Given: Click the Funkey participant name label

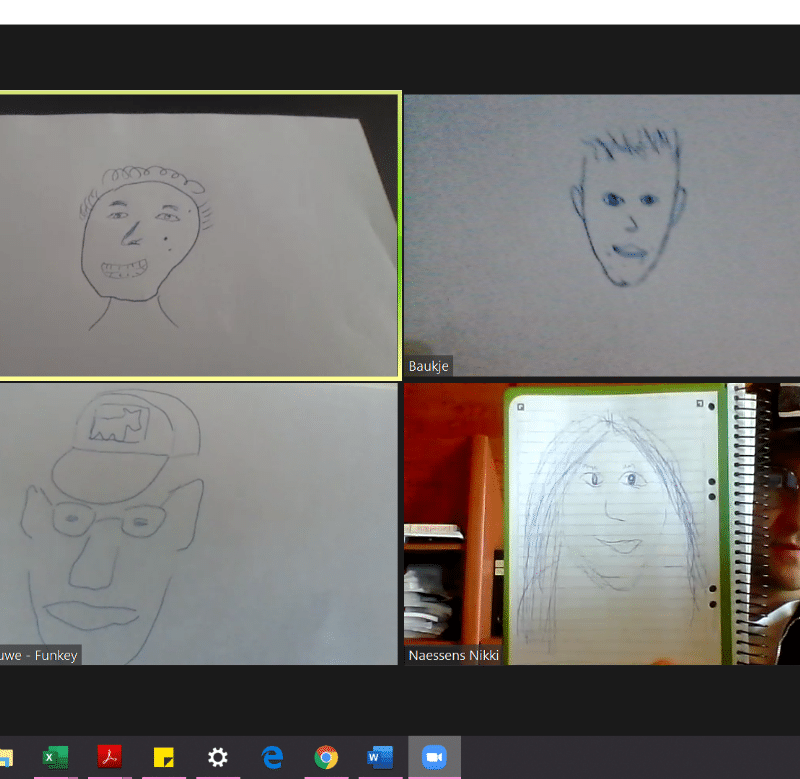Looking at the screenshot, I should click(x=38, y=655).
